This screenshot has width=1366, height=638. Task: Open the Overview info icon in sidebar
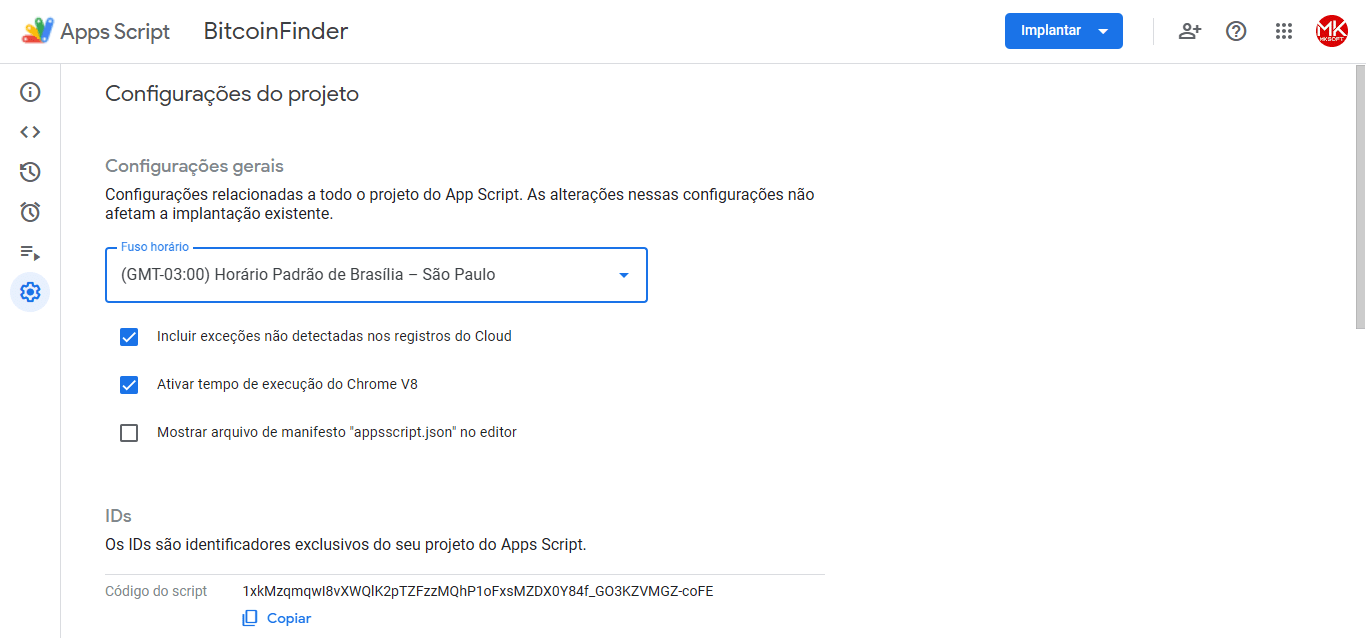click(30, 92)
